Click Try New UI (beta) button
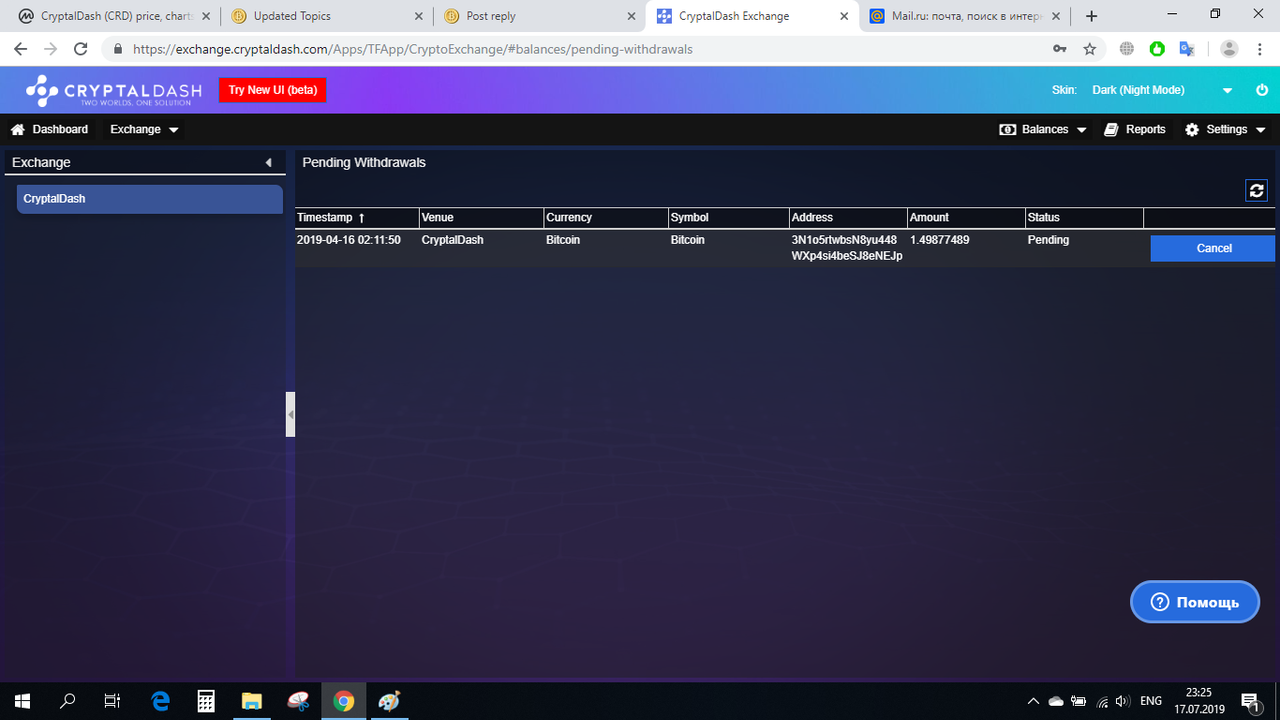Image resolution: width=1280 pixels, height=720 pixels. 273,90
